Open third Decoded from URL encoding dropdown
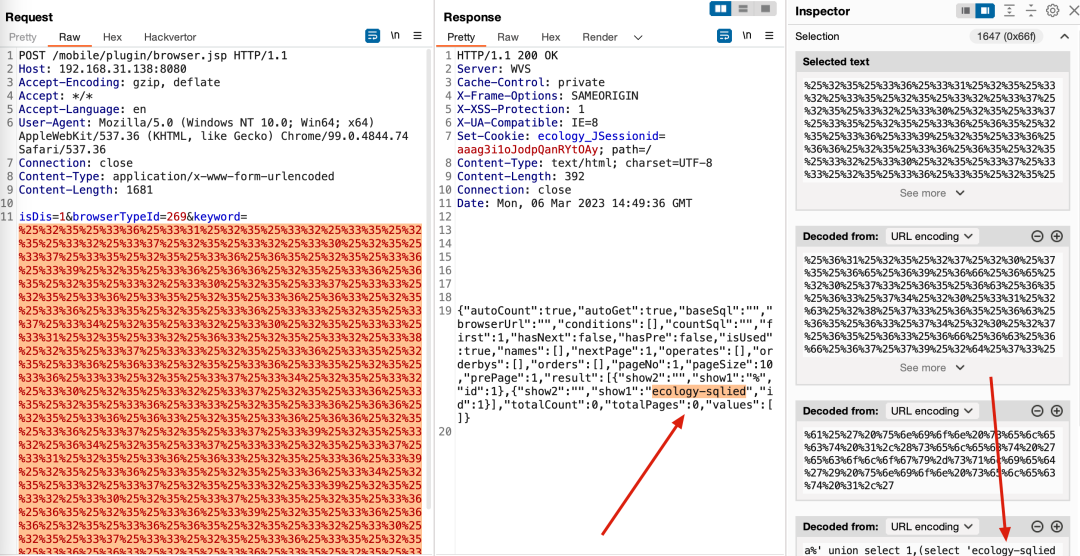The width and height of the screenshot is (1080, 556). point(932,526)
